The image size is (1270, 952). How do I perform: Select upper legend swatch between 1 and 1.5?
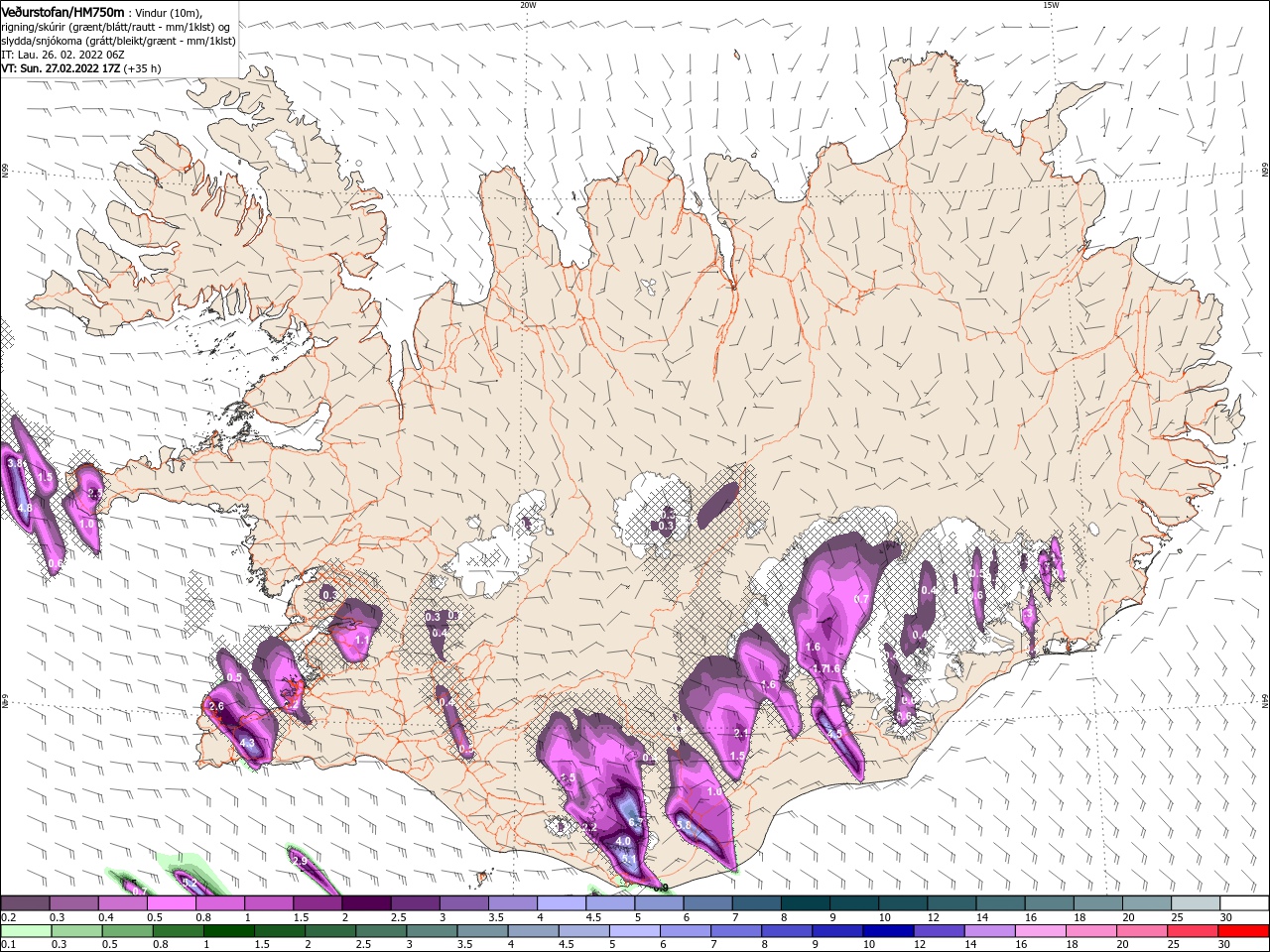tap(269, 903)
